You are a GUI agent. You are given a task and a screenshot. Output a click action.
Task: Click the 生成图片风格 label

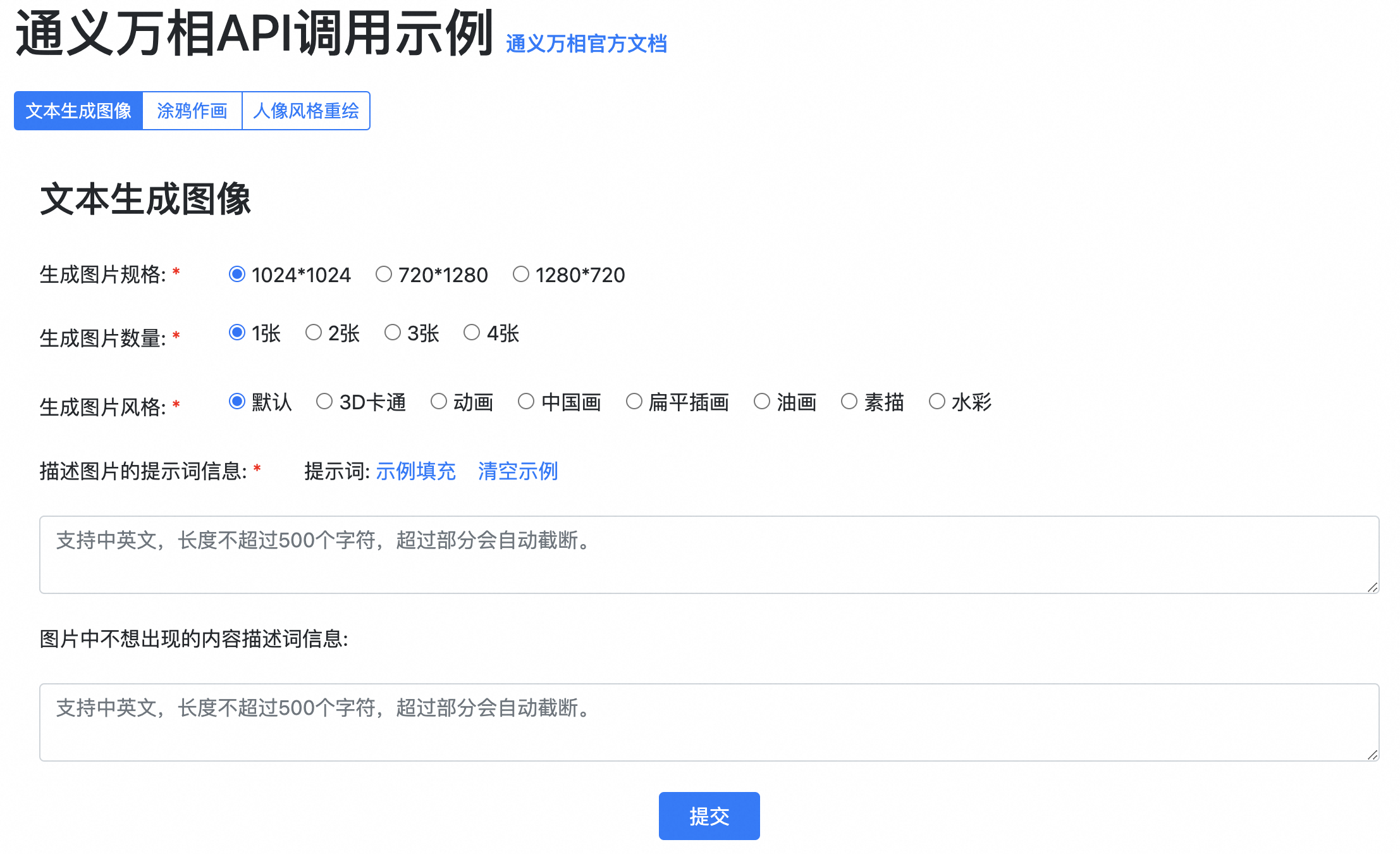pyautogui.click(x=102, y=407)
